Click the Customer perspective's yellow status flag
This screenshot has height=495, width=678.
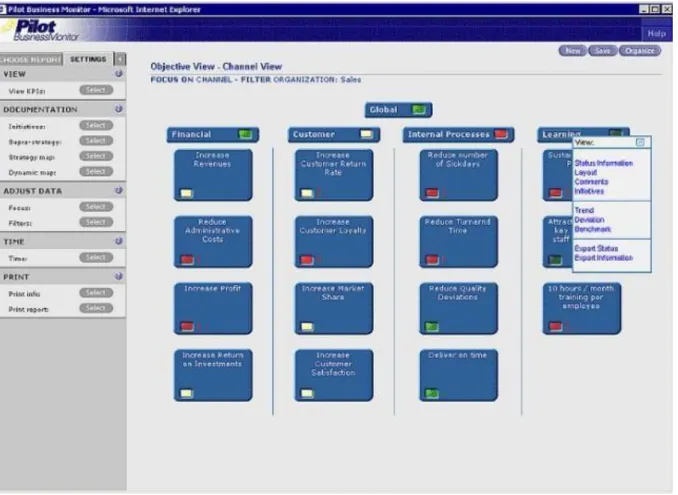pyautogui.click(x=366, y=134)
